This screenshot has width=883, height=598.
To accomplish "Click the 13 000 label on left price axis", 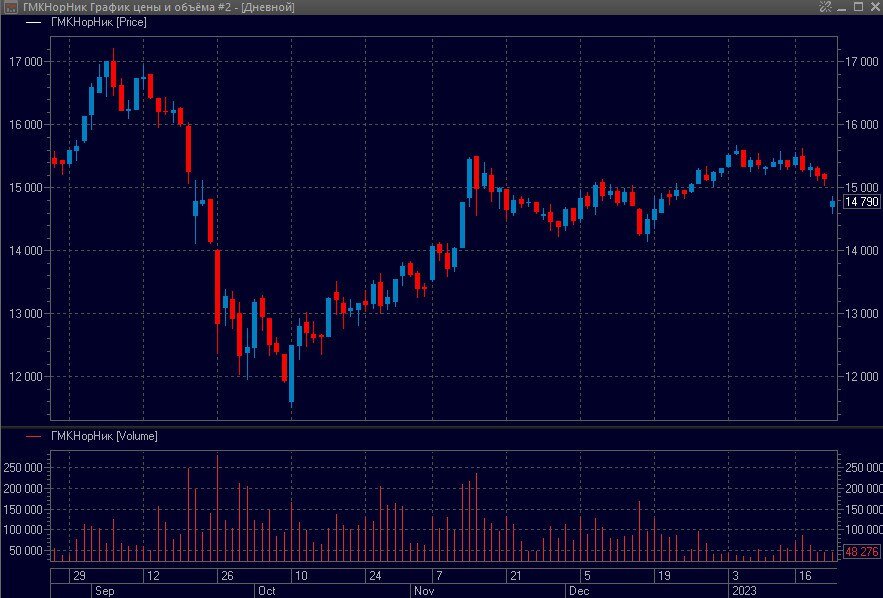I will [25, 314].
